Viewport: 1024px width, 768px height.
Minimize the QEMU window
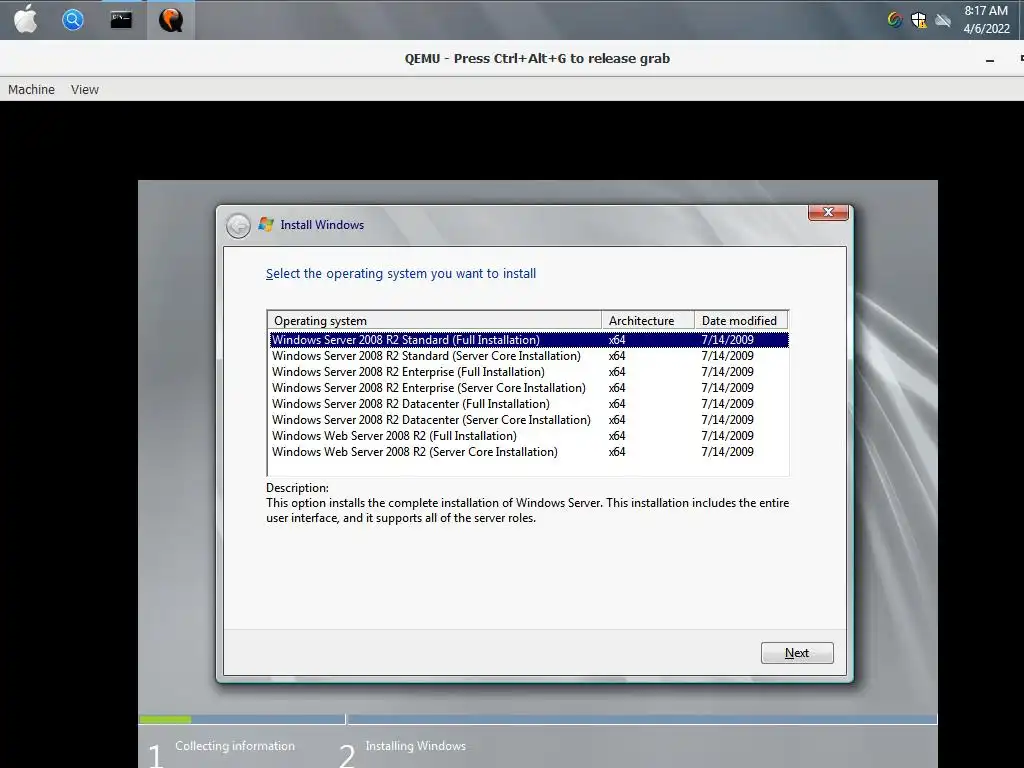click(x=990, y=59)
